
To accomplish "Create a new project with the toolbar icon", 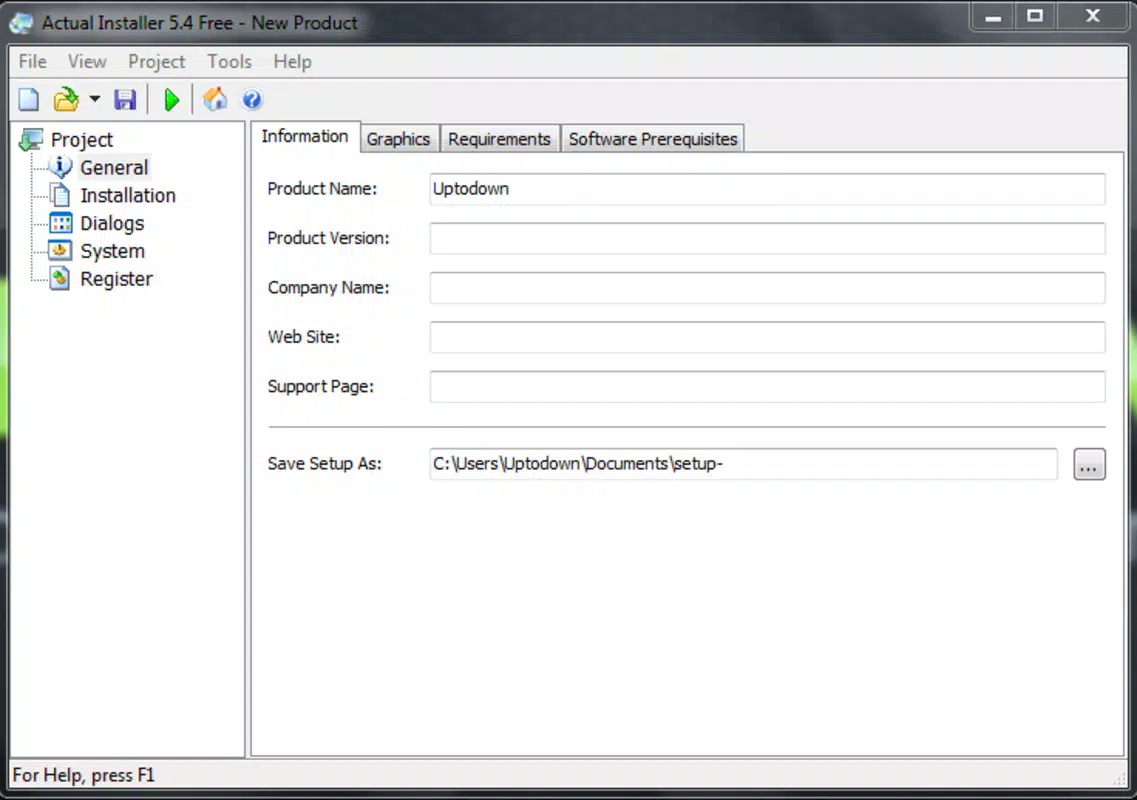I will point(29,99).
